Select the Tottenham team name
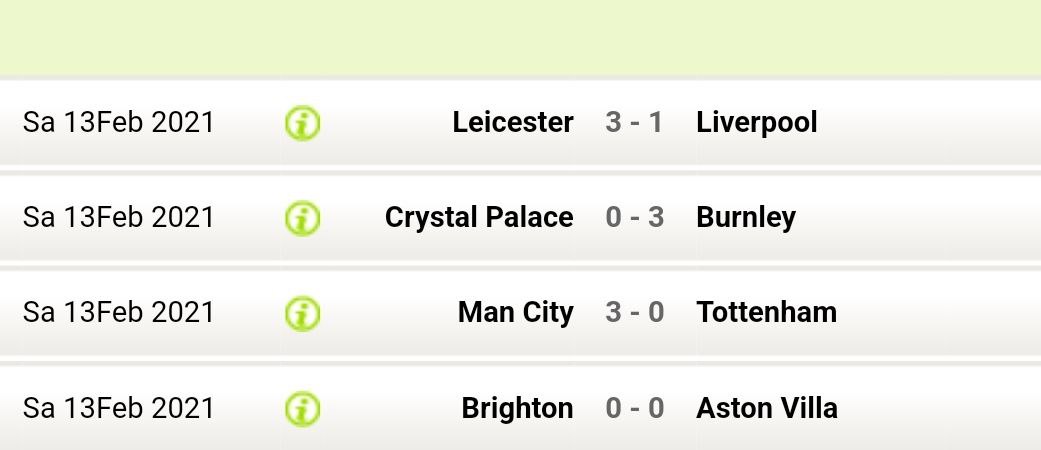Screen dimensions: 1041x450 (x=766, y=312)
